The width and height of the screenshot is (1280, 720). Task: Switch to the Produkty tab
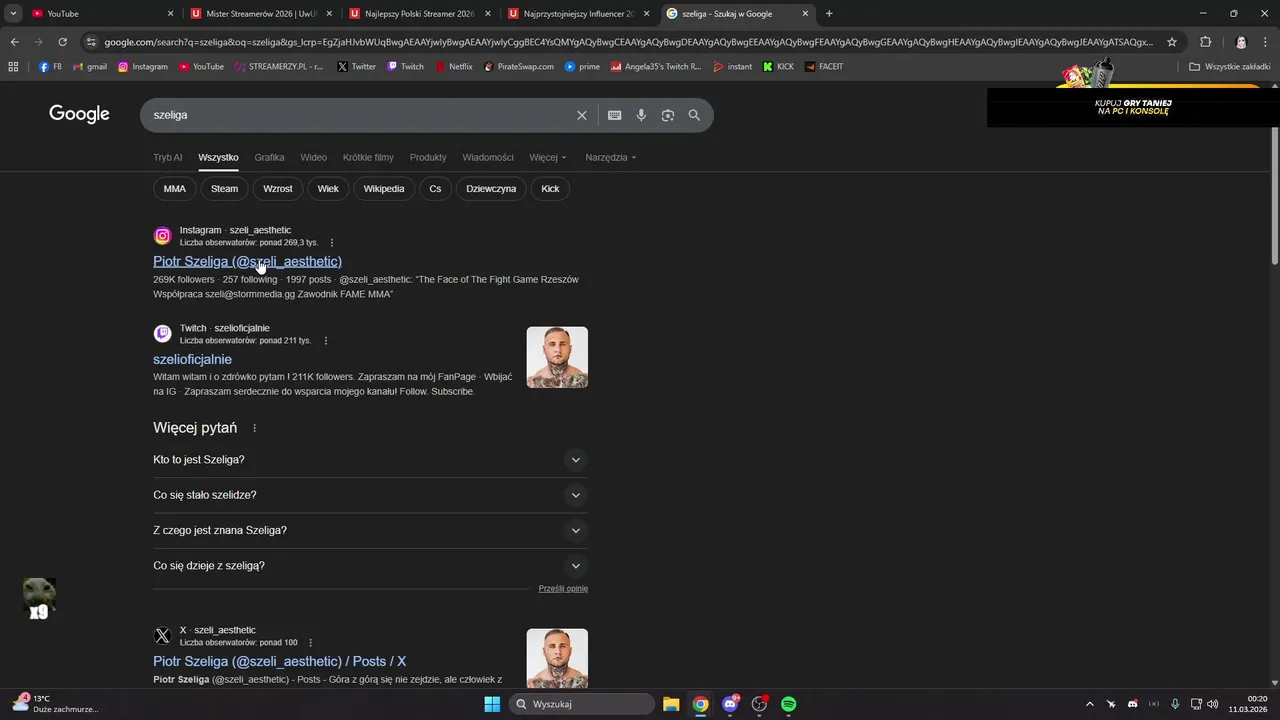pyautogui.click(x=428, y=157)
